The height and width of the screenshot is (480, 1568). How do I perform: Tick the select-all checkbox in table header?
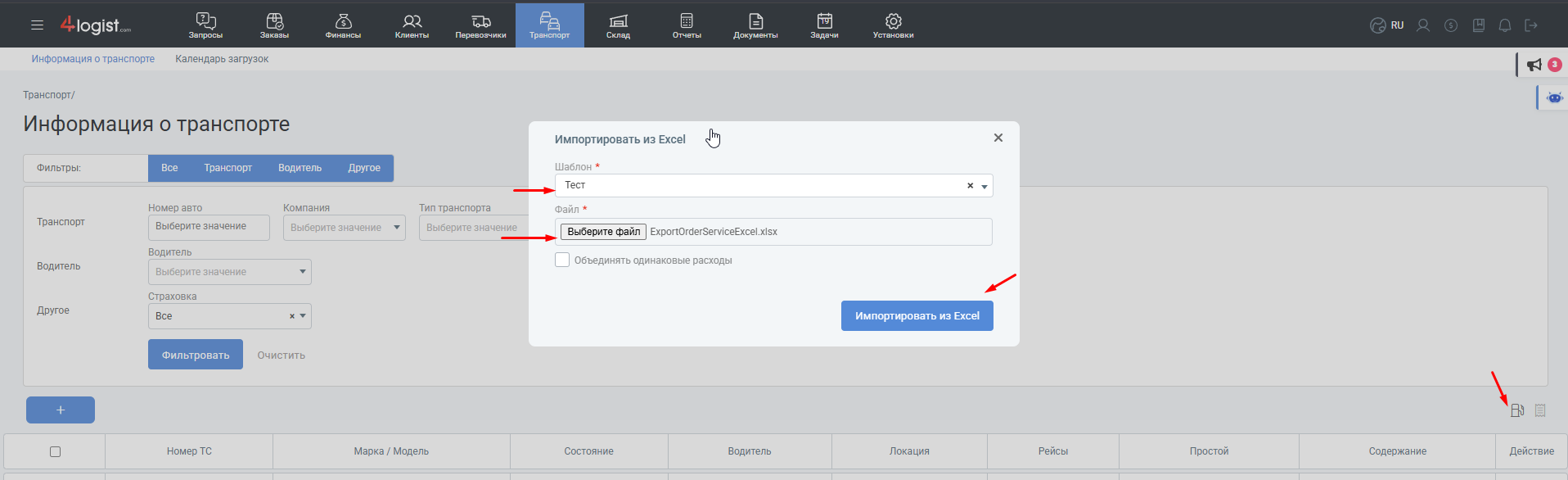tap(55, 451)
